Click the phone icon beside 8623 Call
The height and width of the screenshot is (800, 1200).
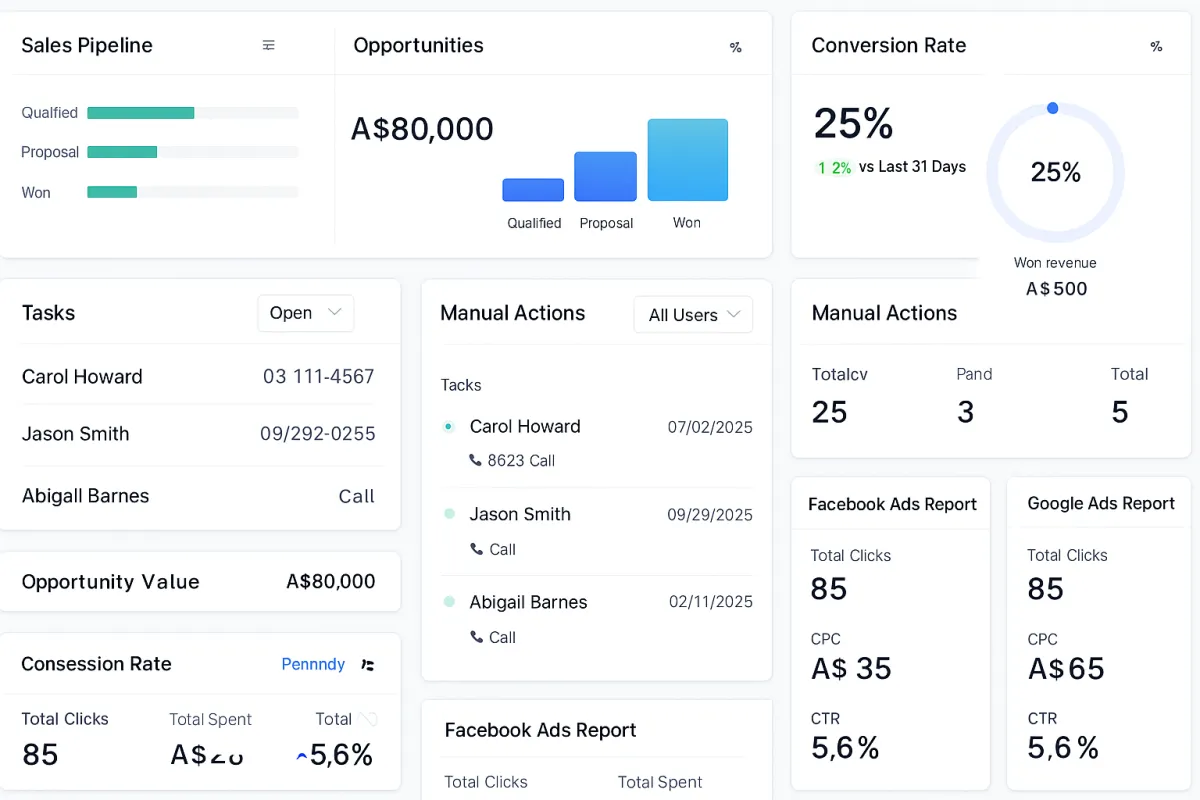475,460
